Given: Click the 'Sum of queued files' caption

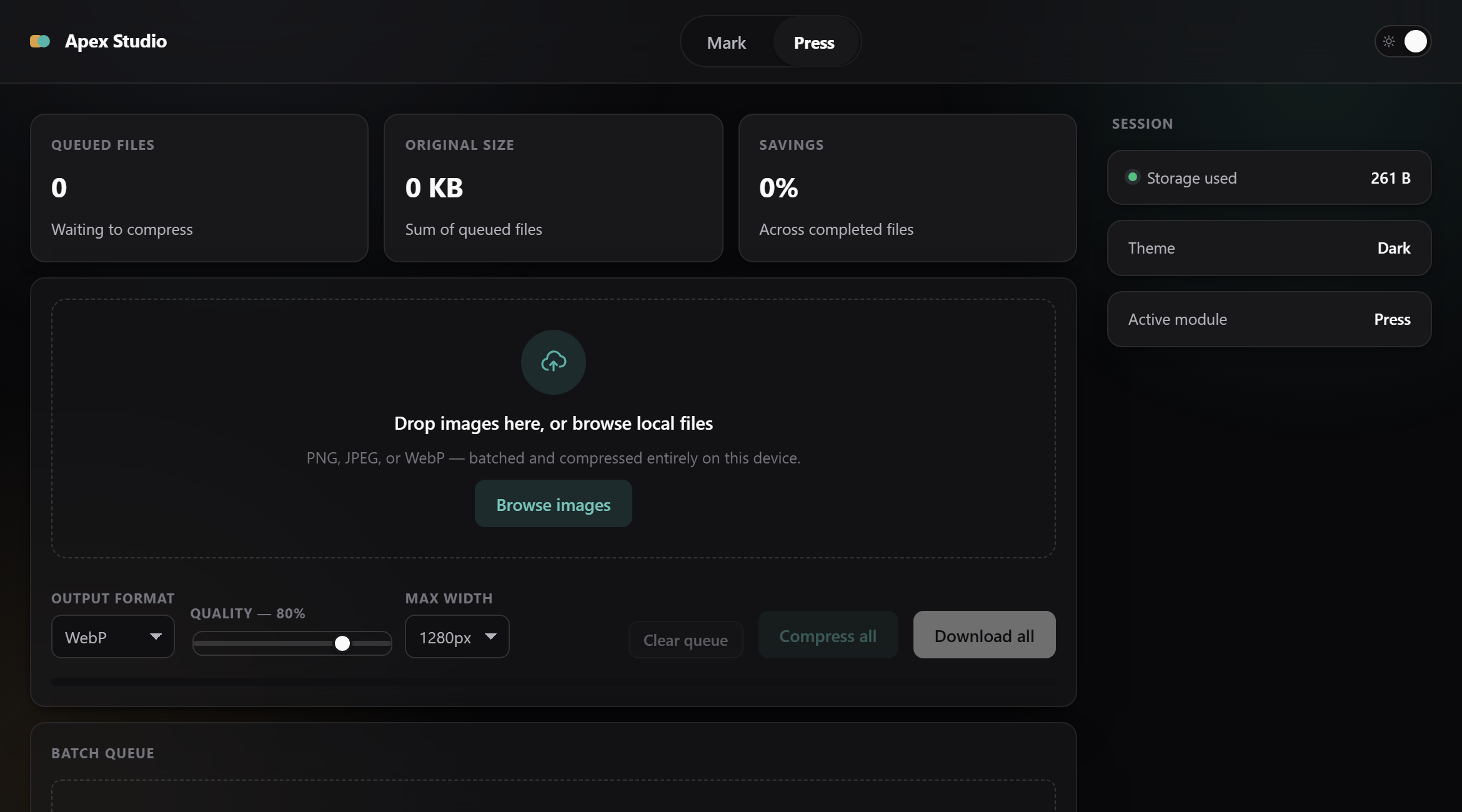Looking at the screenshot, I should (474, 229).
